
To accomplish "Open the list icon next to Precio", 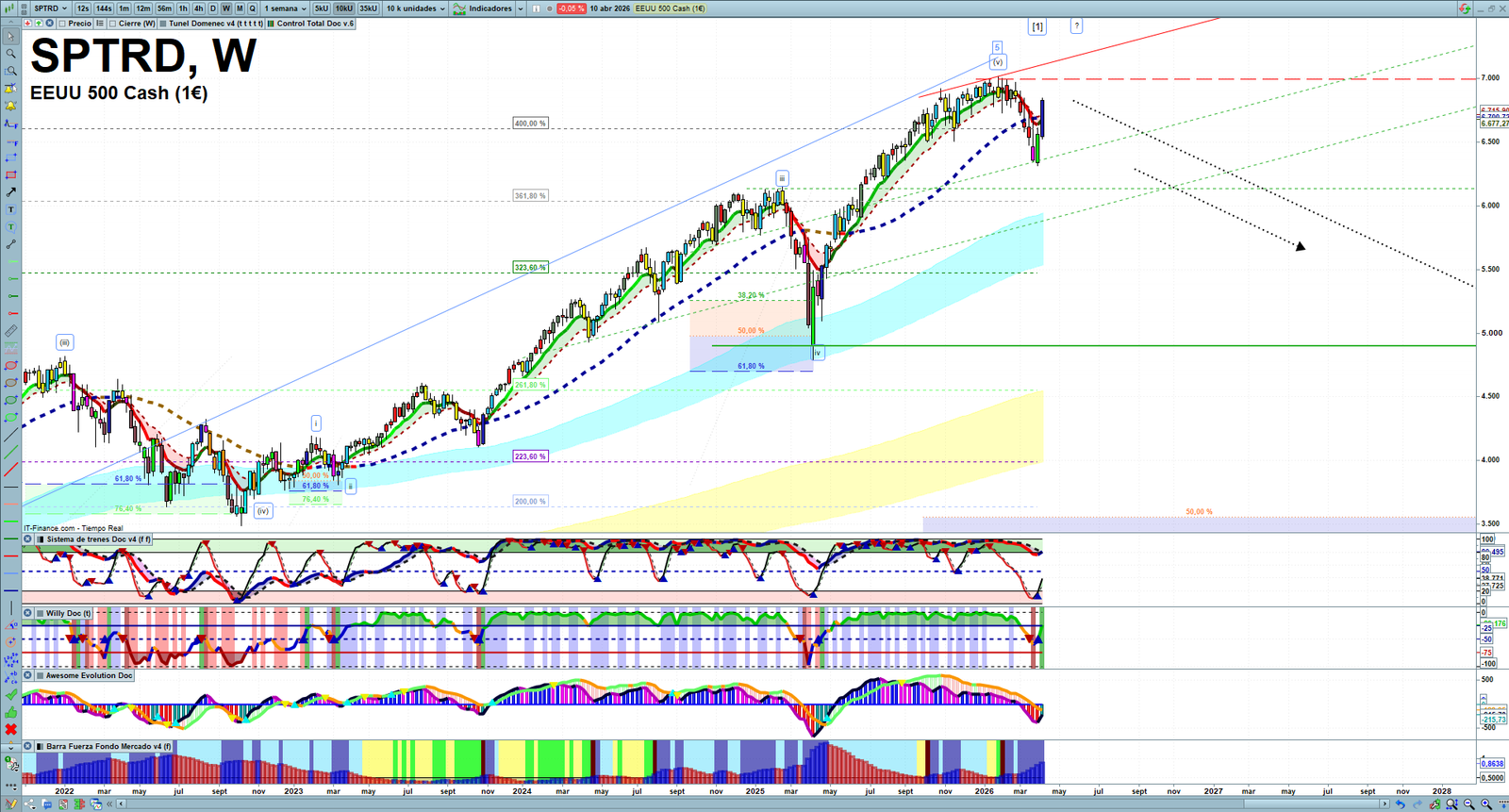I will tap(100, 24).
